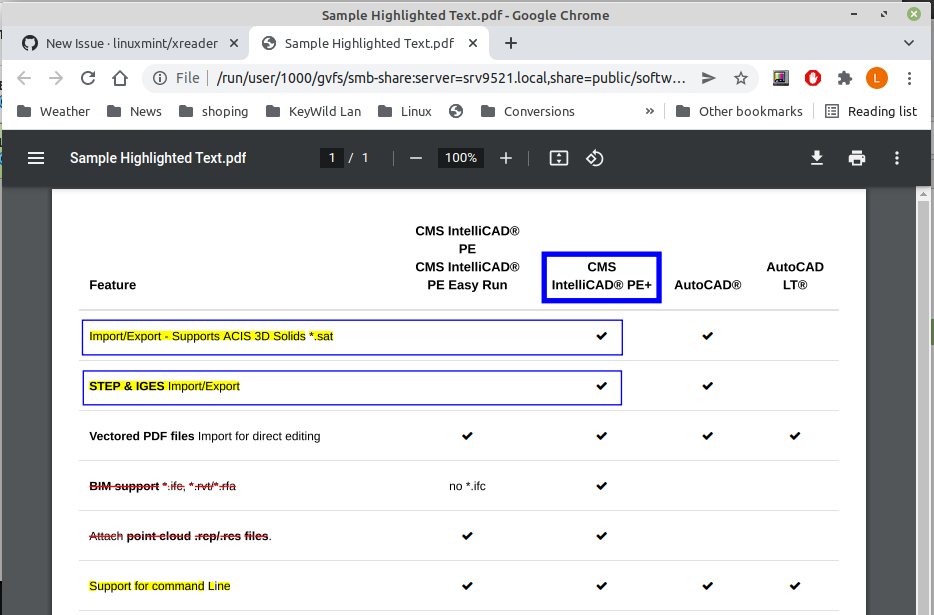Click CMS IntelliCAD® PE Easy Run header
The height and width of the screenshot is (615, 934).
pyautogui.click(x=467, y=276)
